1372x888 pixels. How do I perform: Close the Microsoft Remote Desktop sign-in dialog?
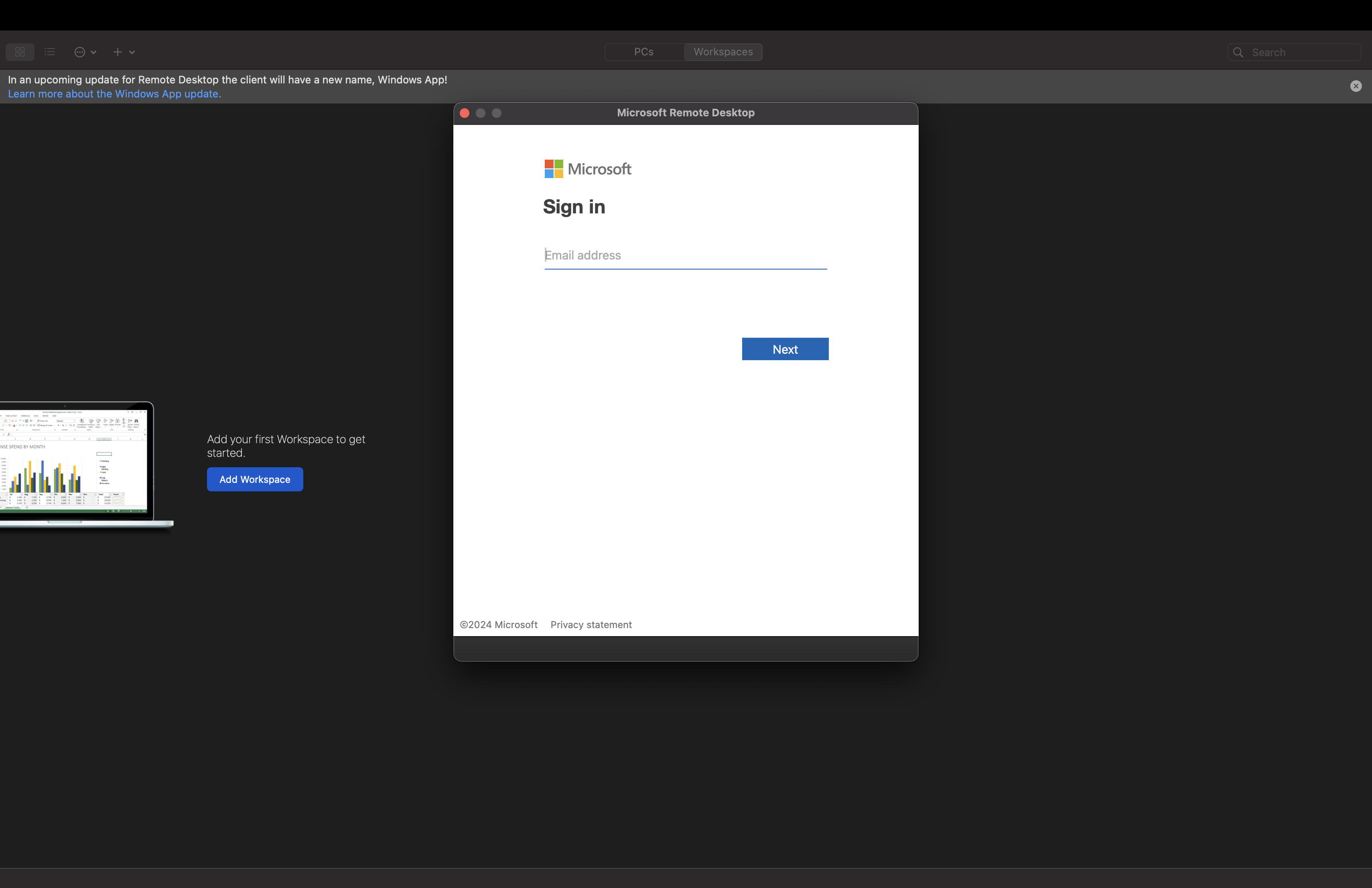click(465, 113)
